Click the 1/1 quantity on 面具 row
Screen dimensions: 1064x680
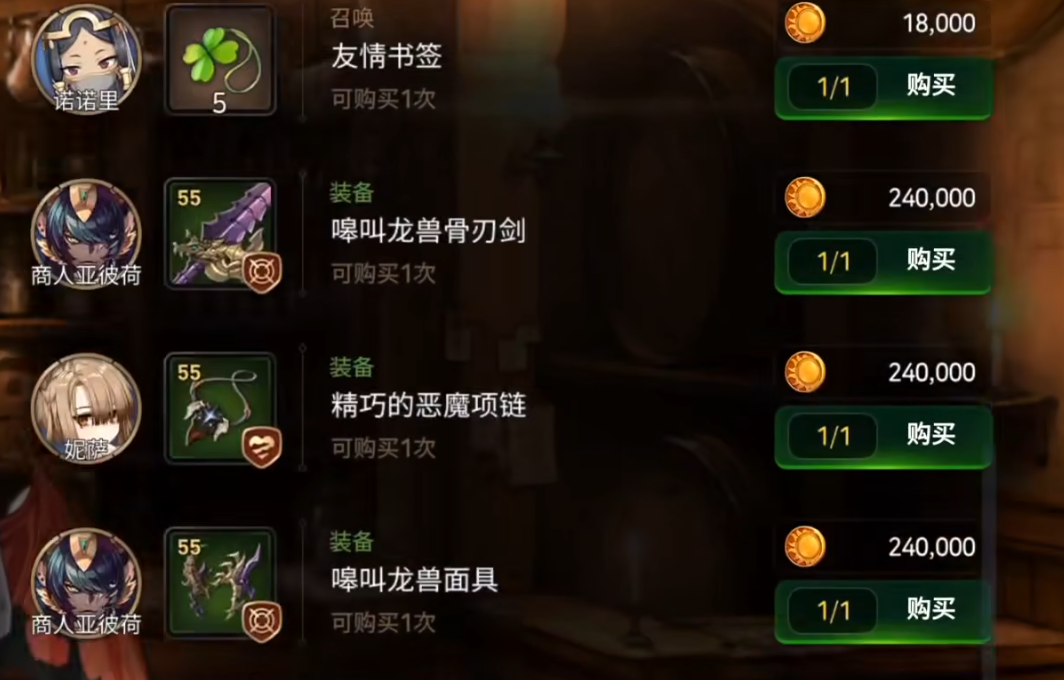(x=833, y=611)
